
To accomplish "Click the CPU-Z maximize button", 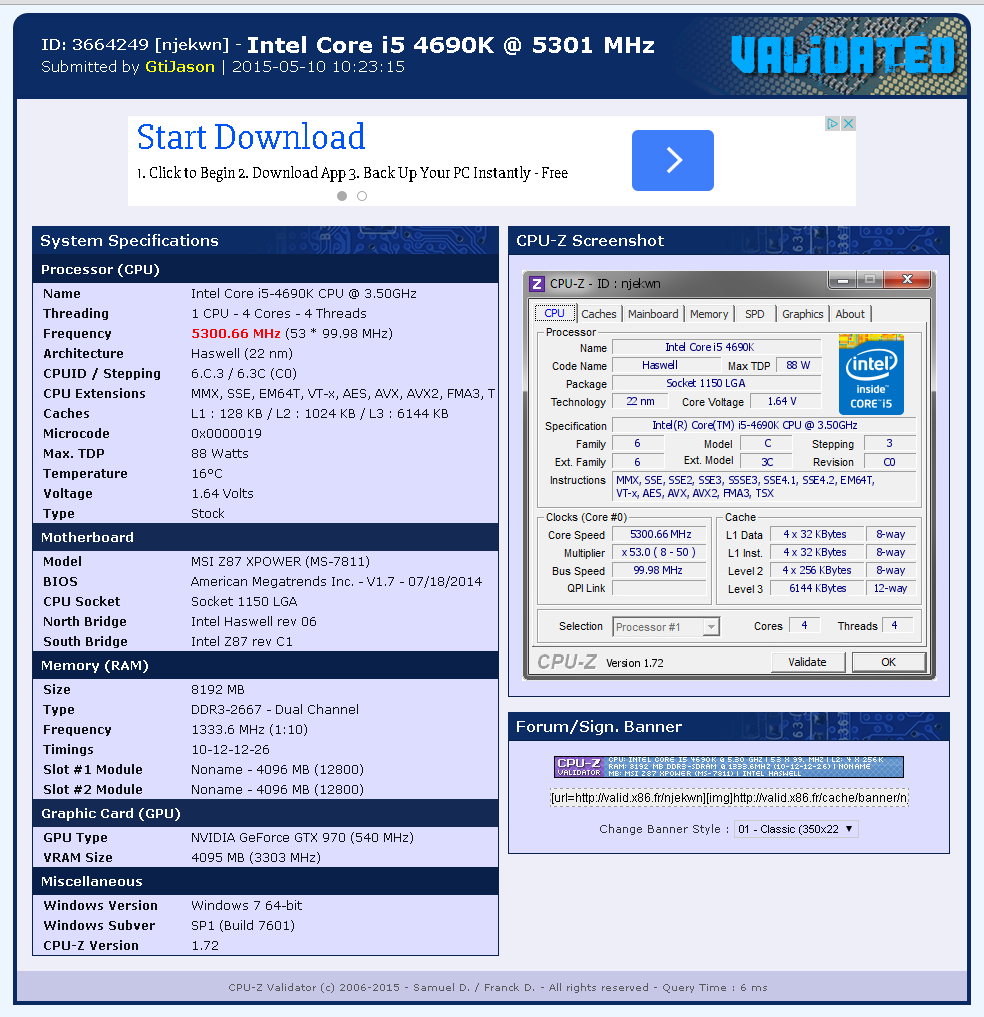I will coord(870,280).
